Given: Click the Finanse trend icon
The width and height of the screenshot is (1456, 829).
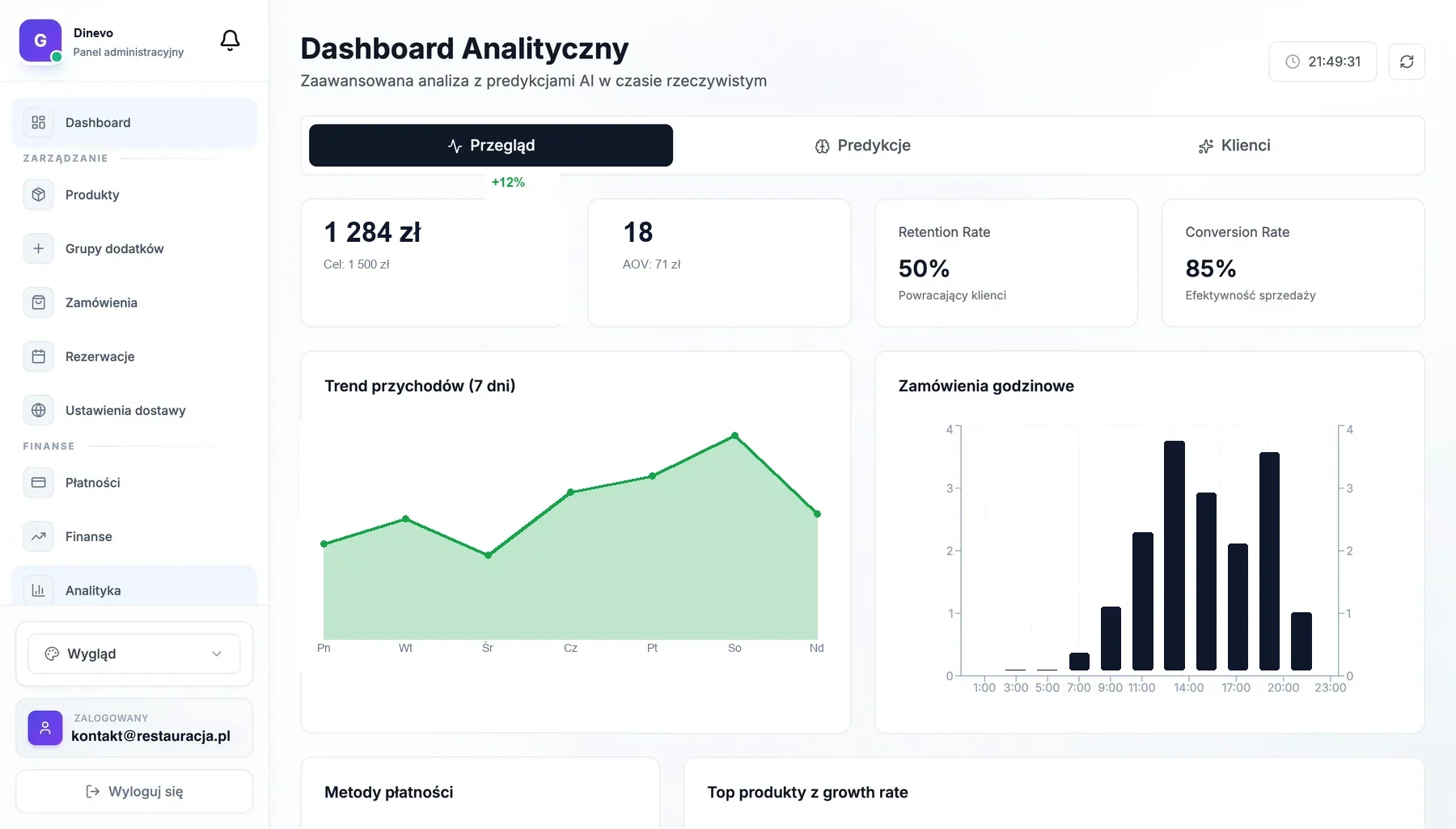Looking at the screenshot, I should coord(38,536).
